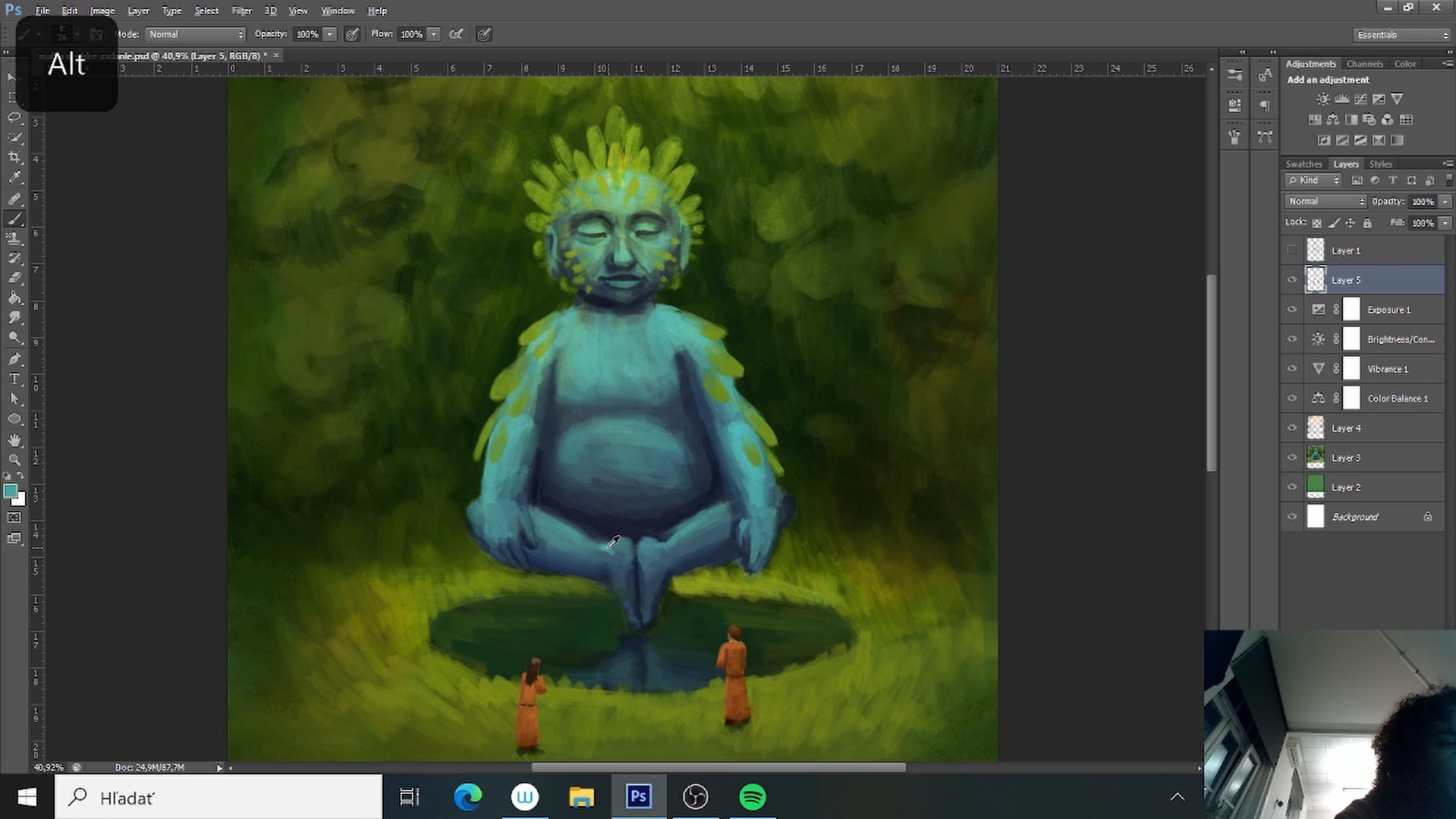Pick the Clone Stamp tool

pos(14,238)
